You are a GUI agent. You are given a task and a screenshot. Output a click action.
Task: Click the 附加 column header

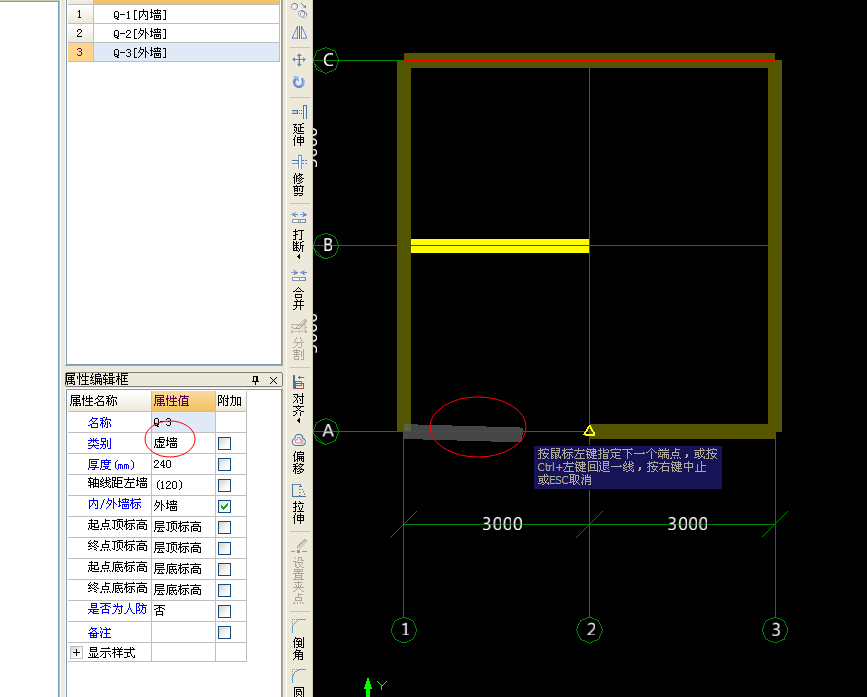tap(231, 401)
